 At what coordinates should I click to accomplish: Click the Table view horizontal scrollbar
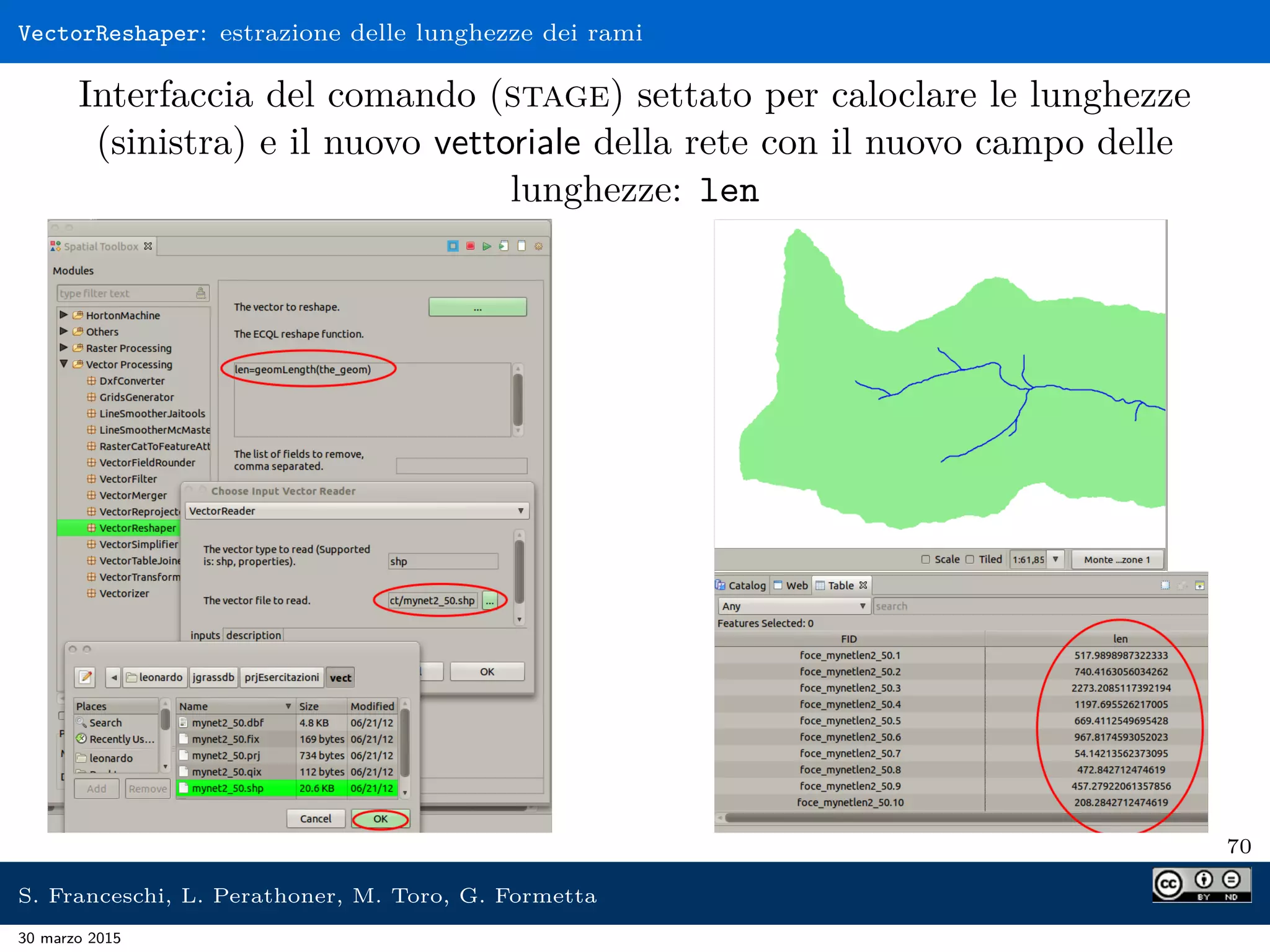[963, 818]
